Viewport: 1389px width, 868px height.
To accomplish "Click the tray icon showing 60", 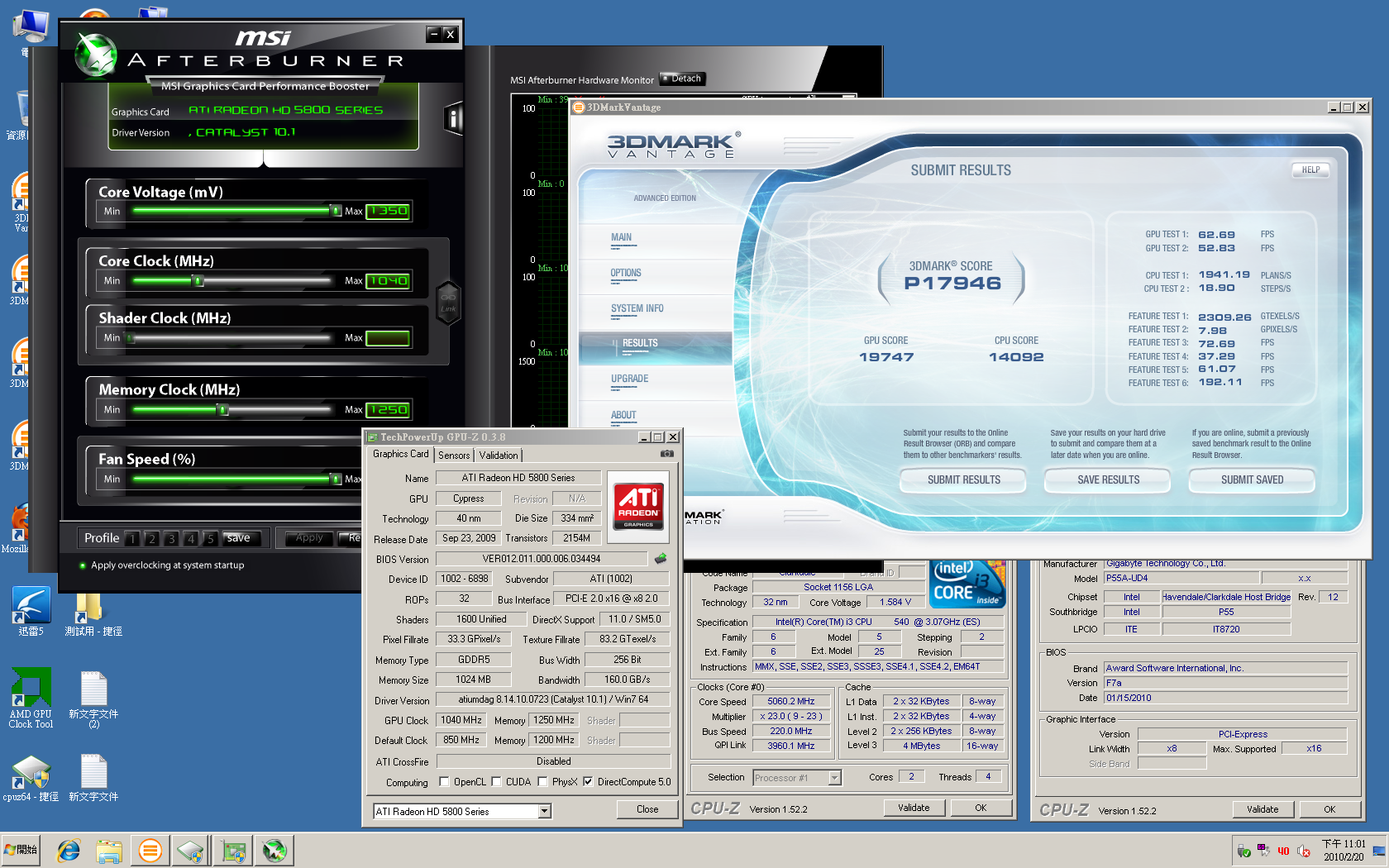I will (1263, 851).
